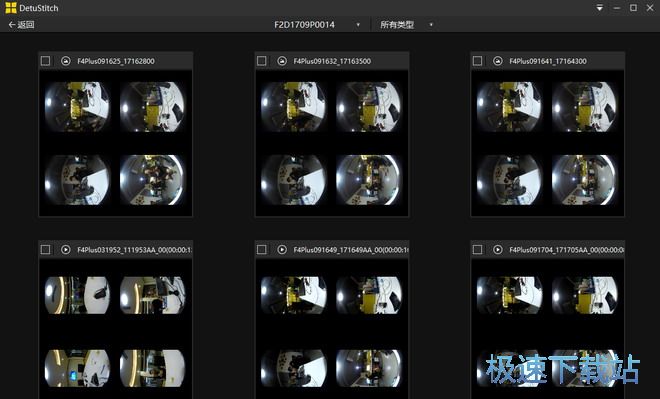Image resolution: width=660 pixels, height=399 pixels.
Task: Click the DetuStitch logo icon in title bar
Action: (11, 8)
